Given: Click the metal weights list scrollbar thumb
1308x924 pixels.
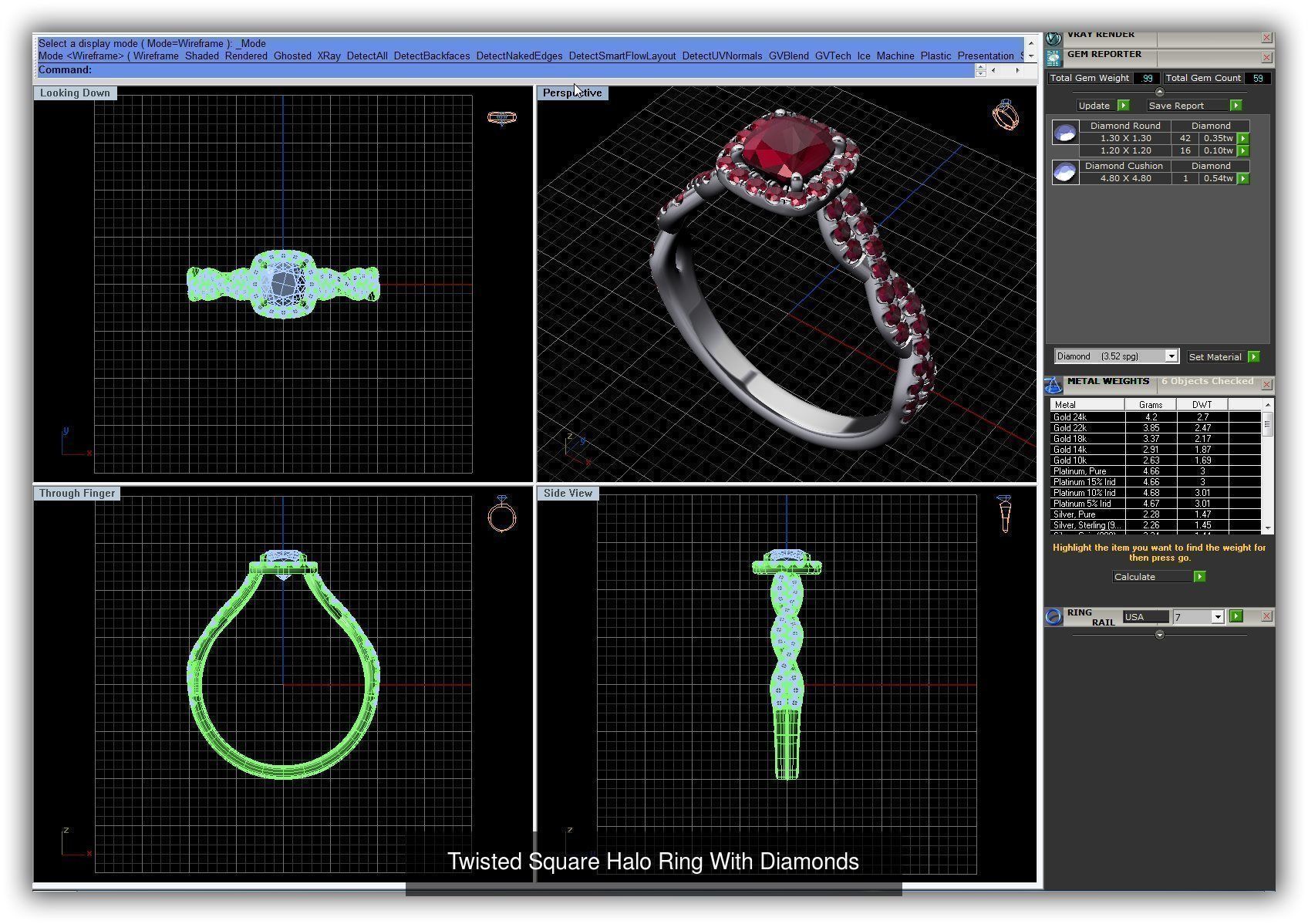Looking at the screenshot, I should click(x=1267, y=423).
